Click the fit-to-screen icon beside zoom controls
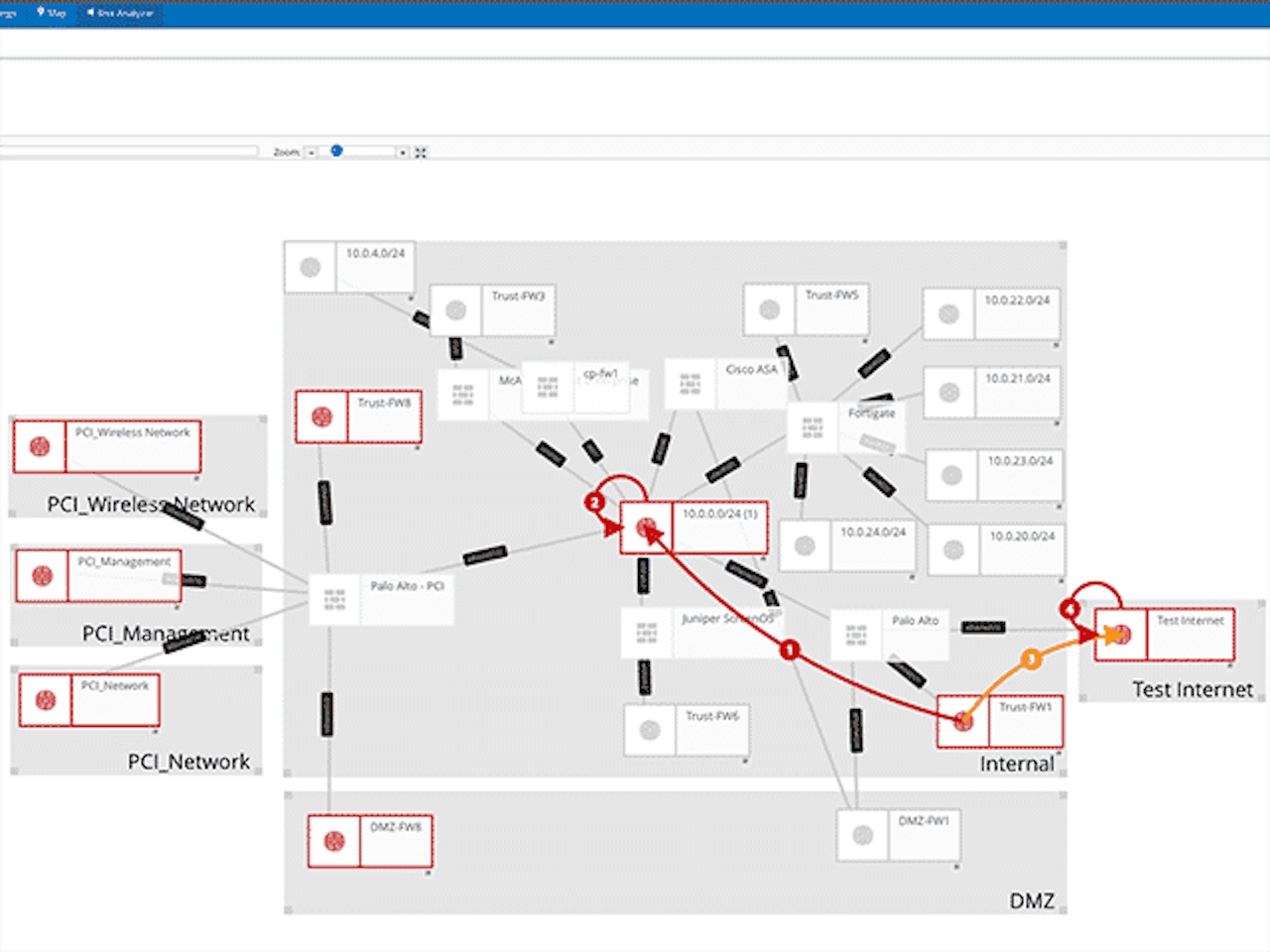This screenshot has height=952, width=1270. tap(421, 152)
